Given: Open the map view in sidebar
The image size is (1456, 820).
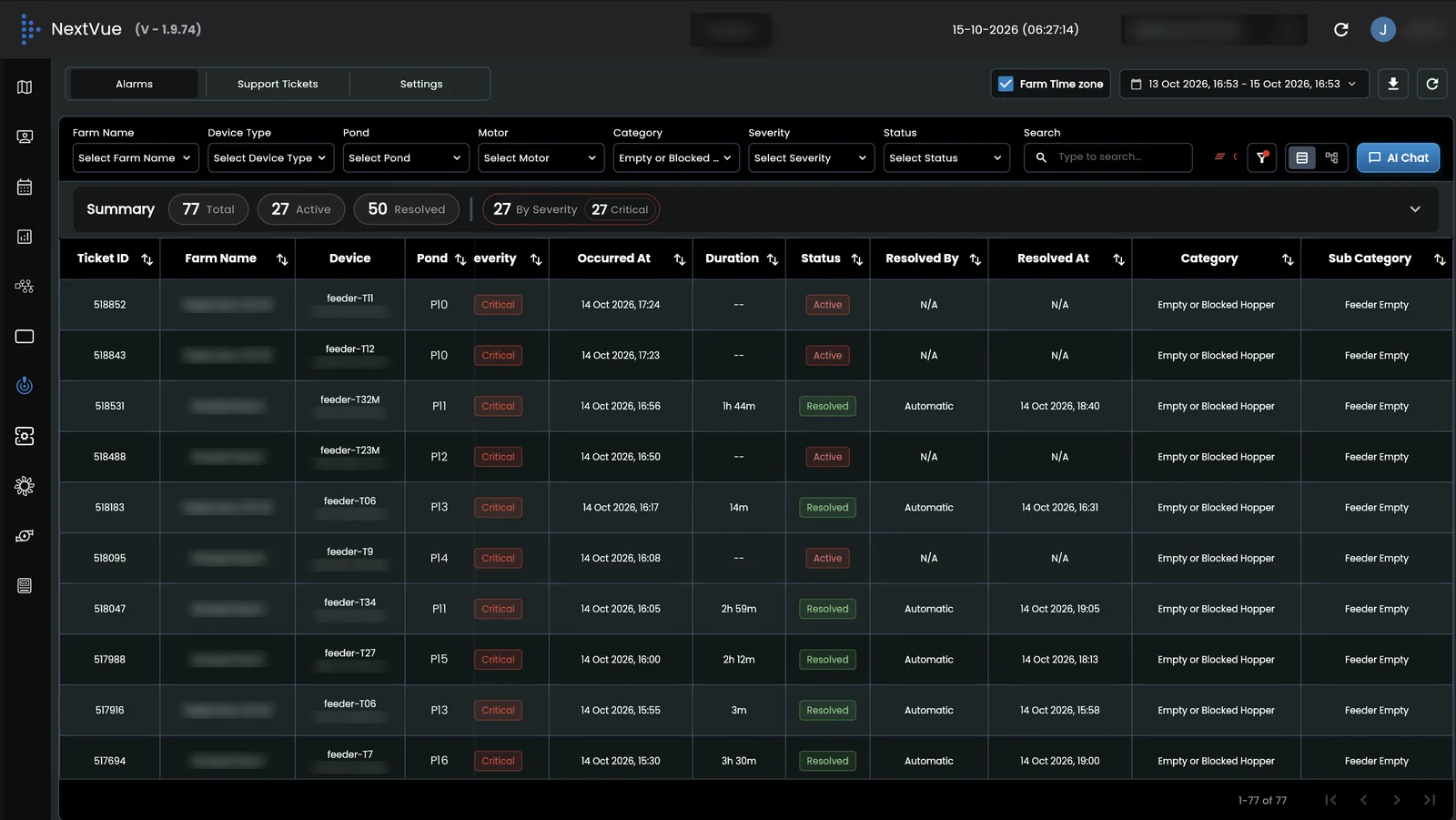Looking at the screenshot, I should pyautogui.click(x=25, y=87).
